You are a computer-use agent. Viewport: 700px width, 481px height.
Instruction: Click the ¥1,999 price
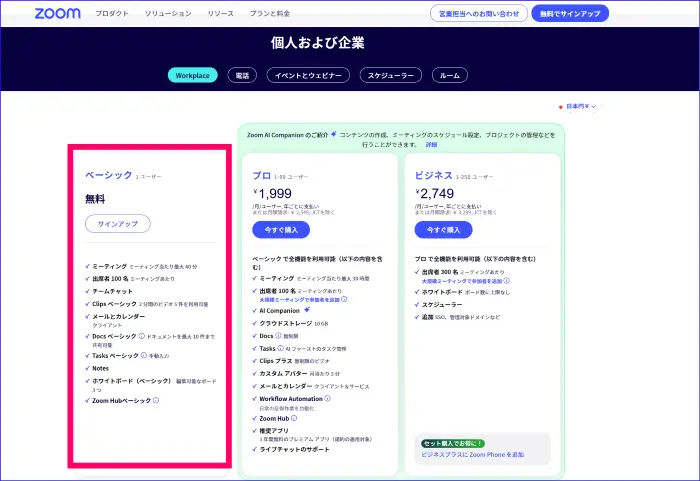click(272, 193)
